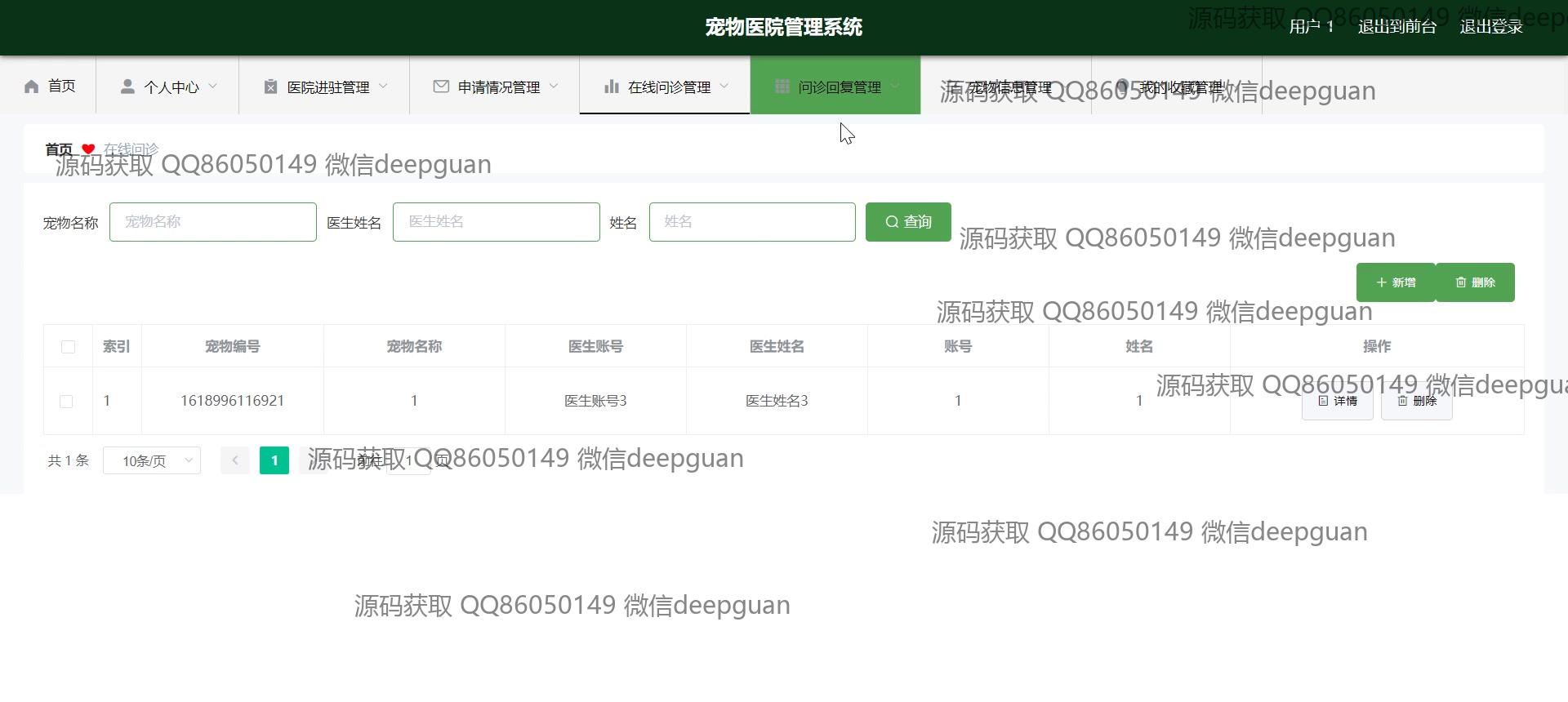Click the envelope icon for 申请情况管理
This screenshot has height=702, width=1568.
tap(441, 87)
